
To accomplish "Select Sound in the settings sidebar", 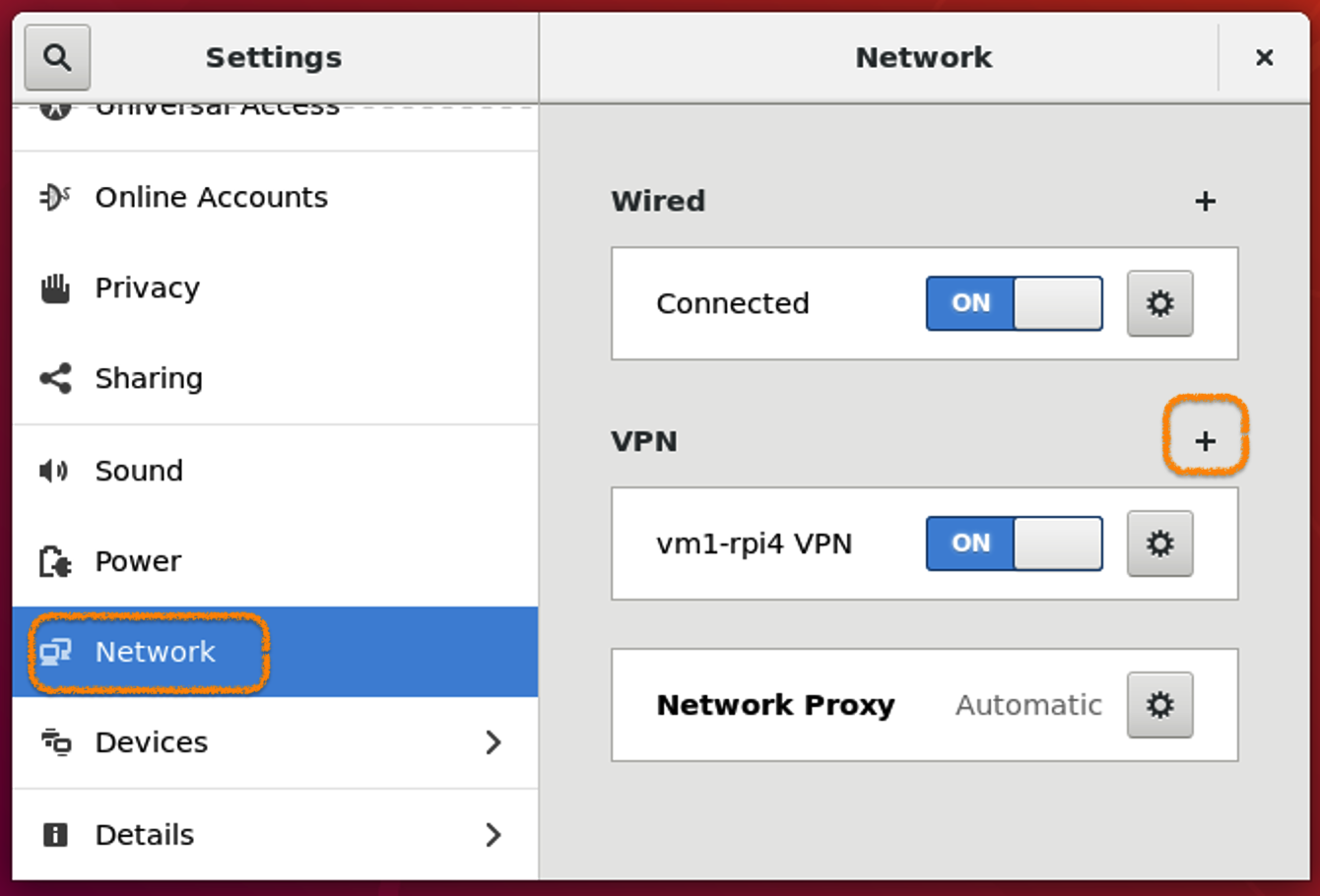I will coord(139,471).
